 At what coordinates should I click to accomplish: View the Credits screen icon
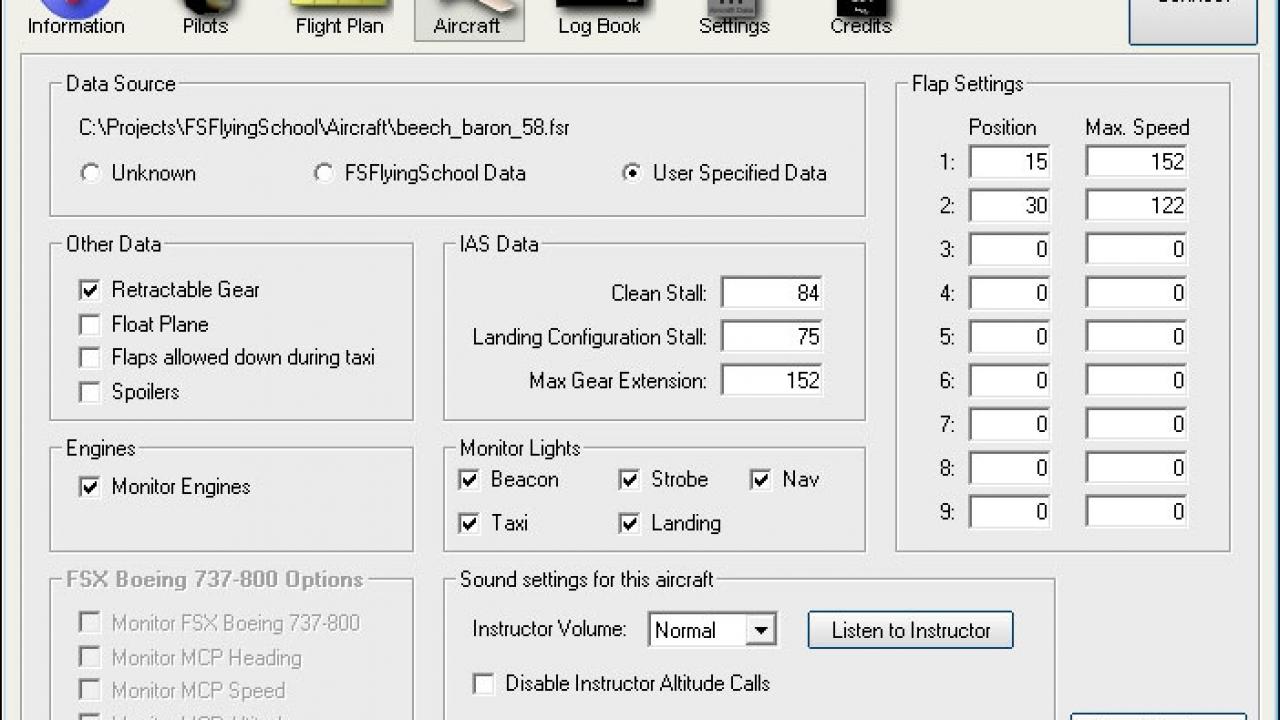click(860, 12)
